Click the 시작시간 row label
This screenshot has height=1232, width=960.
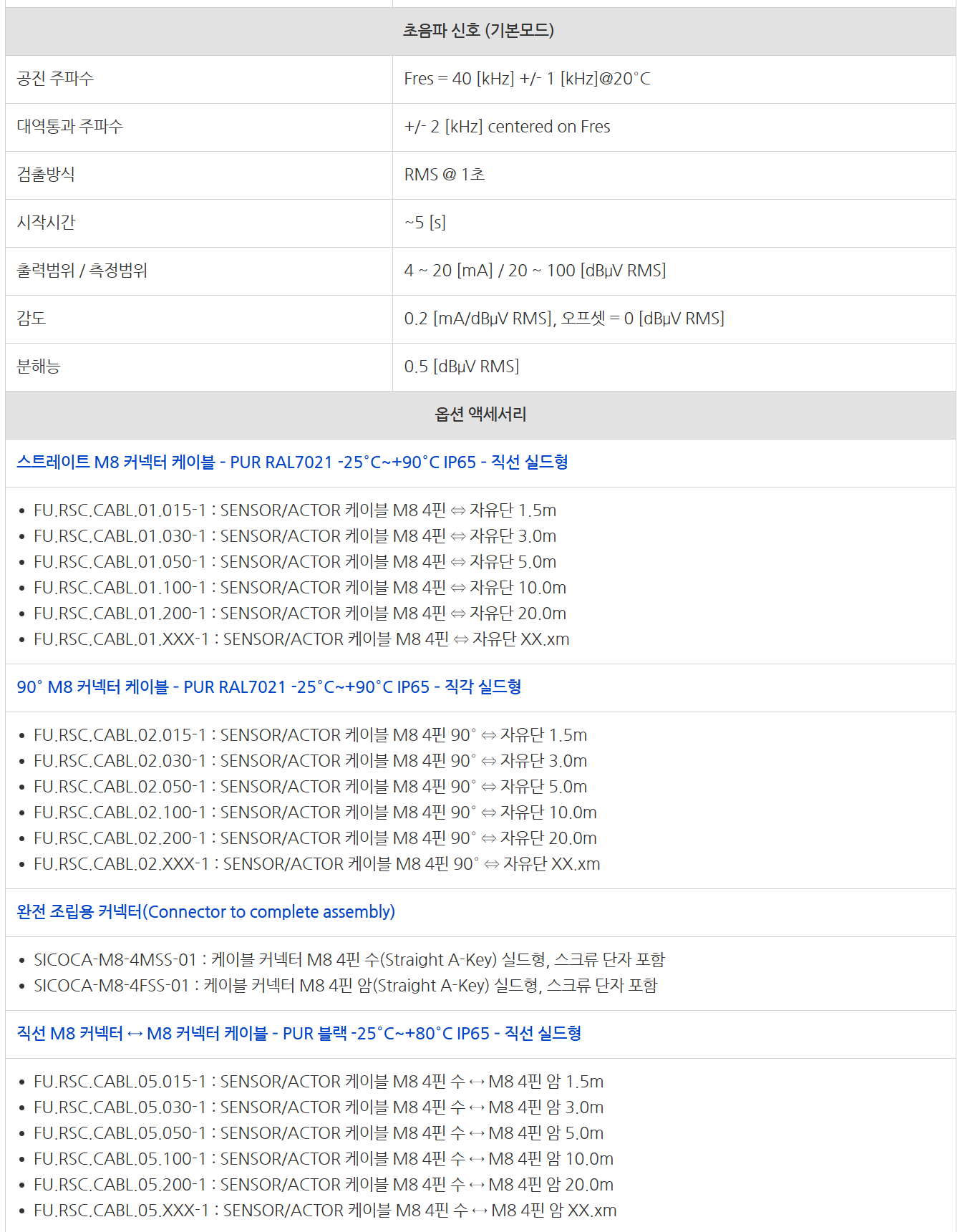47,223
